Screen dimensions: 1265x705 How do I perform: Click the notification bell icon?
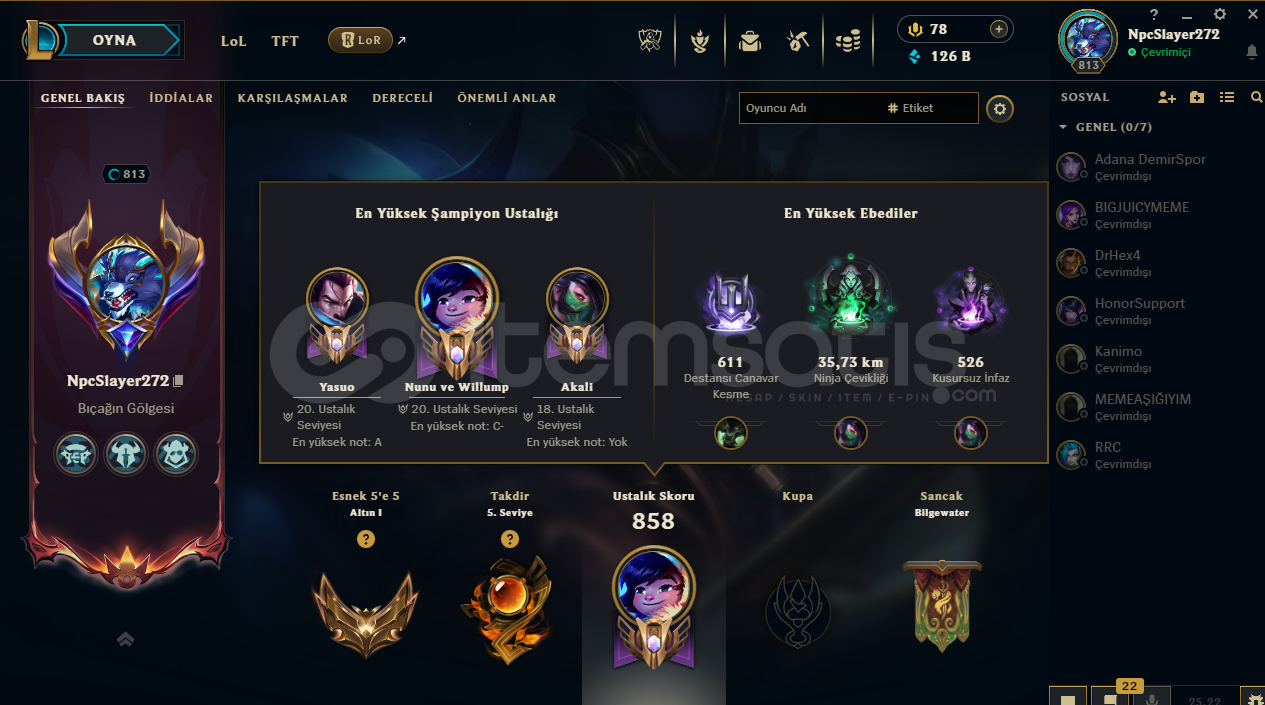coord(1252,52)
